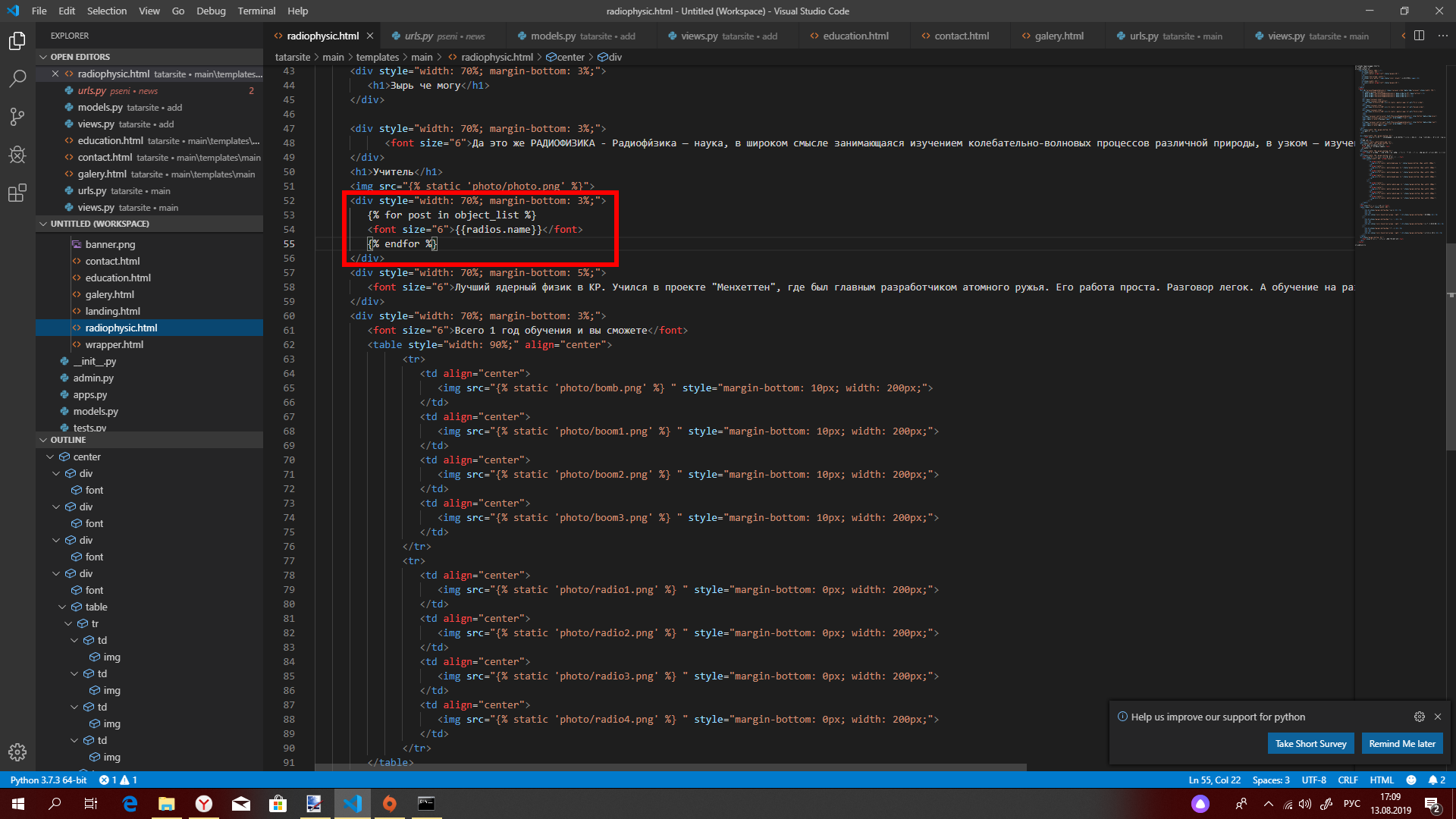
Task: Open the terminal window from taskbar
Action: 426,804
